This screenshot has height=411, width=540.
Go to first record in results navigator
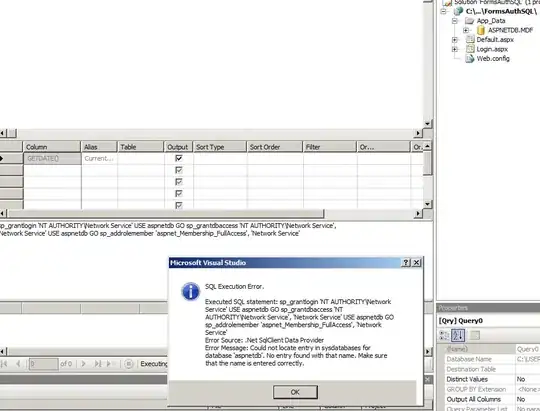click(4, 364)
